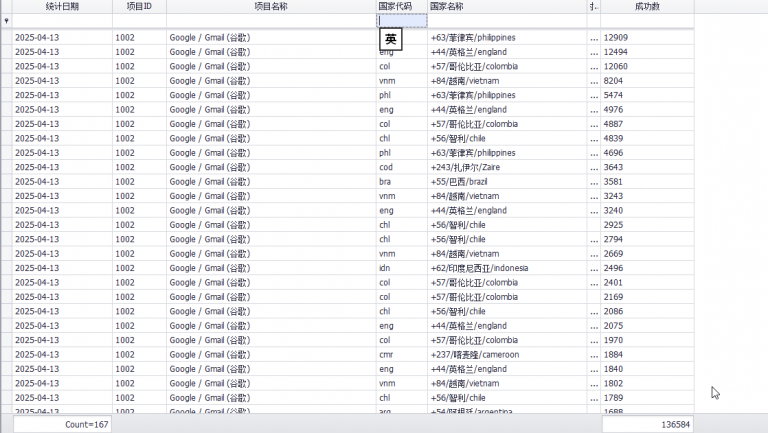Select the cell with value 8204
This screenshot has height=433, width=768.
click(647, 81)
